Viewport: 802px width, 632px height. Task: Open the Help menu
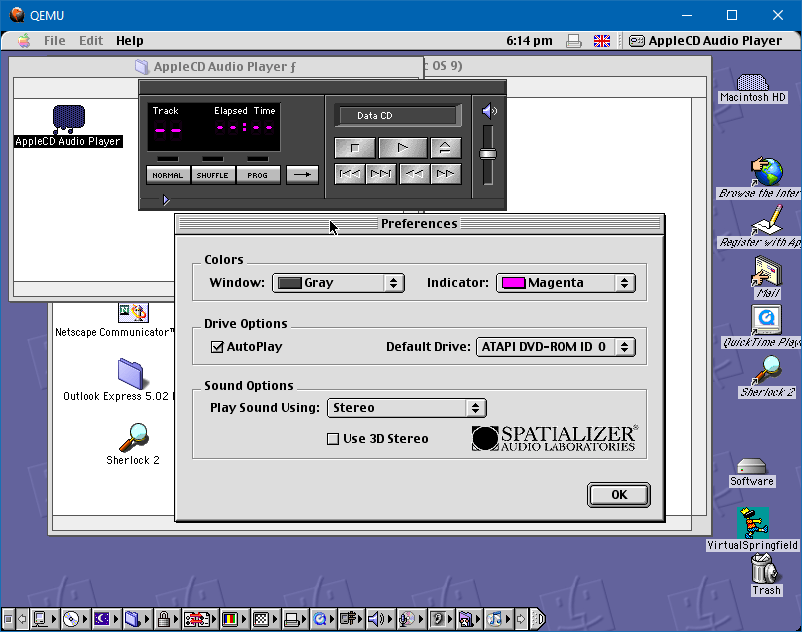[129, 41]
